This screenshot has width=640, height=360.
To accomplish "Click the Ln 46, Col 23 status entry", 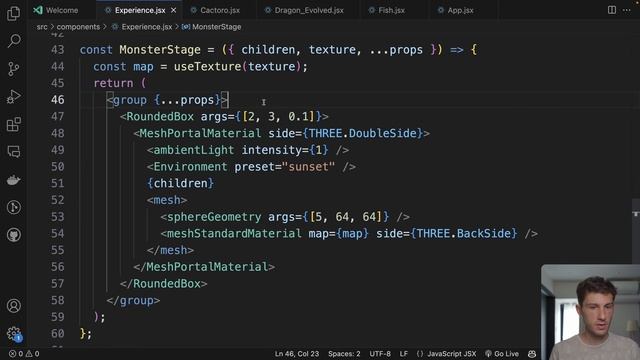I will pyautogui.click(x=297, y=354).
